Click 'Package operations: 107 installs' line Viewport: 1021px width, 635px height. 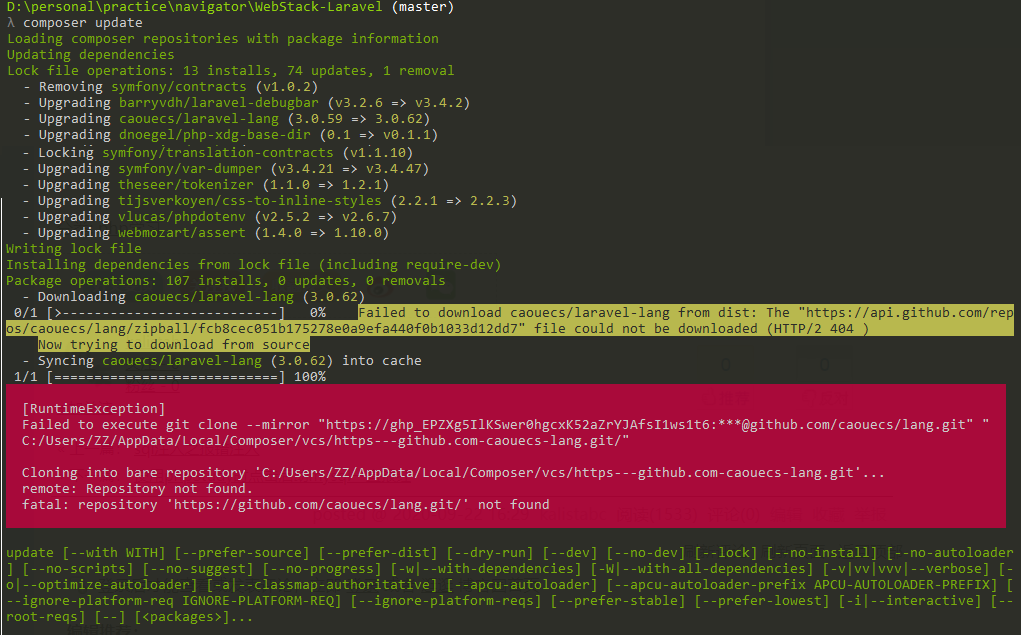pyautogui.click(x=226, y=281)
